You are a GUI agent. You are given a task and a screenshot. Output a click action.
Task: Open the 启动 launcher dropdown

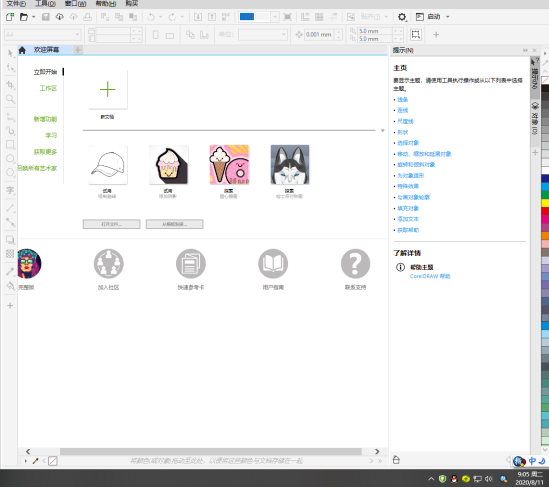point(447,17)
